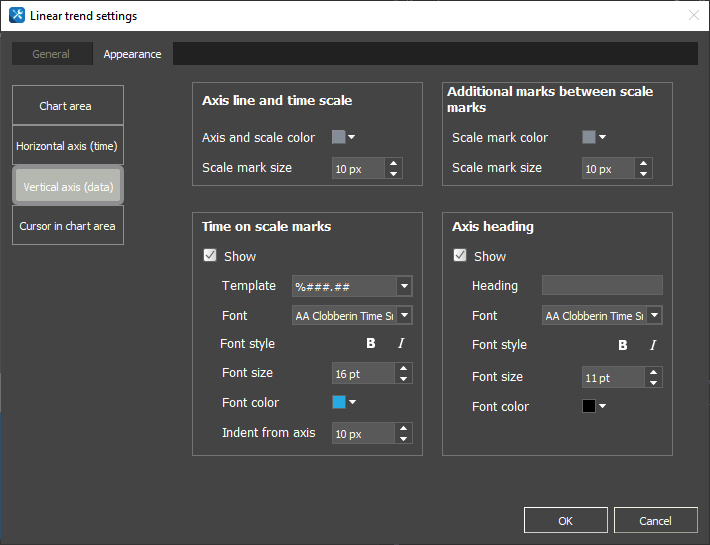Increase Indent from axis value

click(403, 428)
